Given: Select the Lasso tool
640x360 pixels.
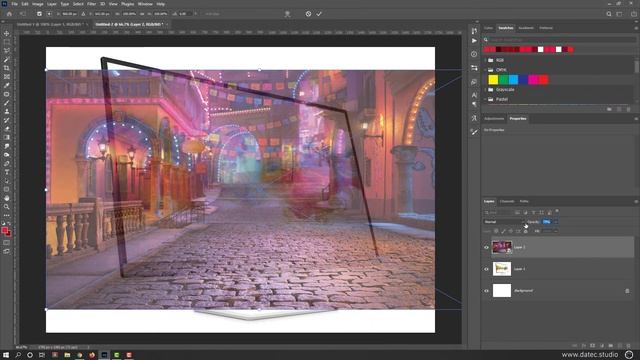Looking at the screenshot, I should tap(7, 51).
